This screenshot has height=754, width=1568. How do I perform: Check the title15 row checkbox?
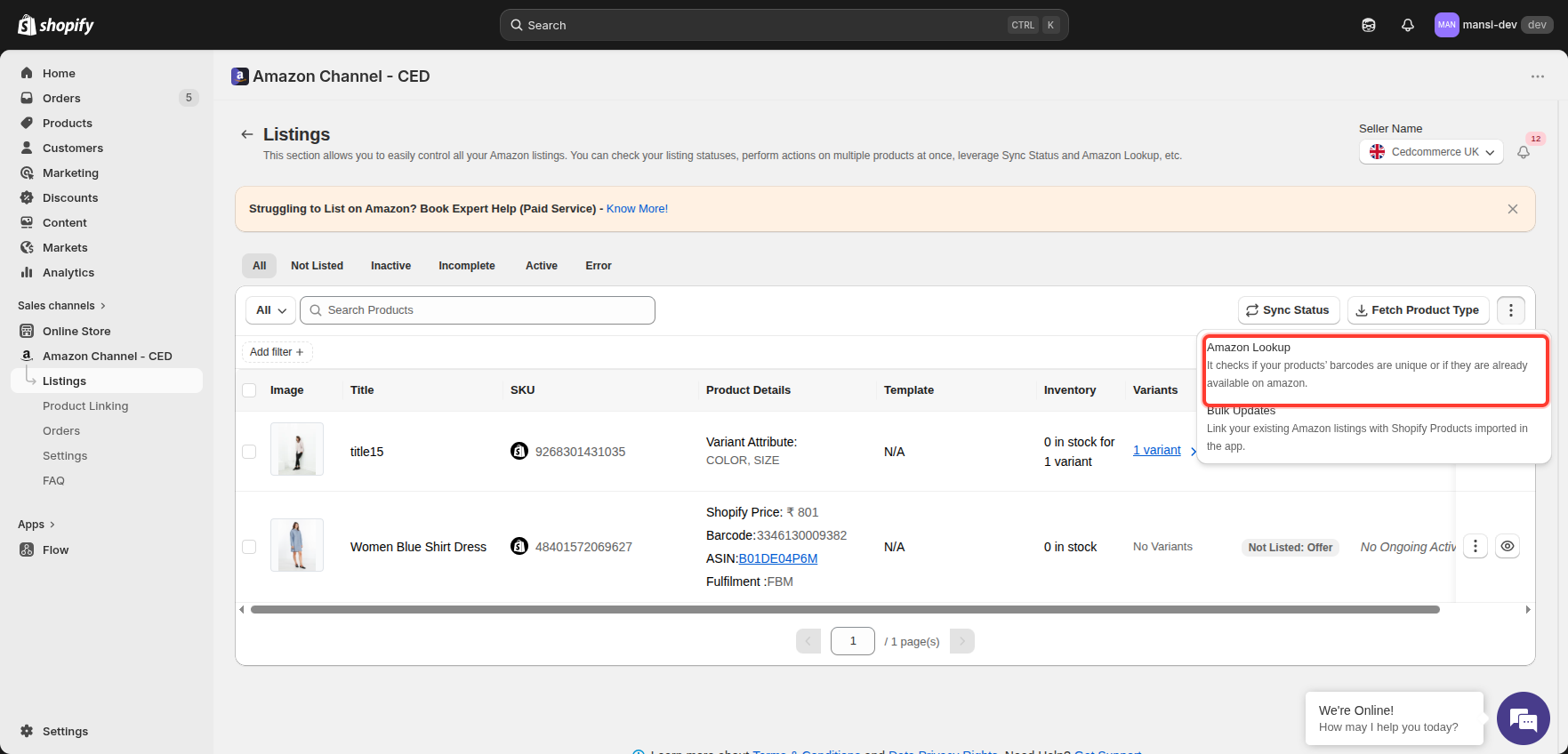(x=249, y=452)
